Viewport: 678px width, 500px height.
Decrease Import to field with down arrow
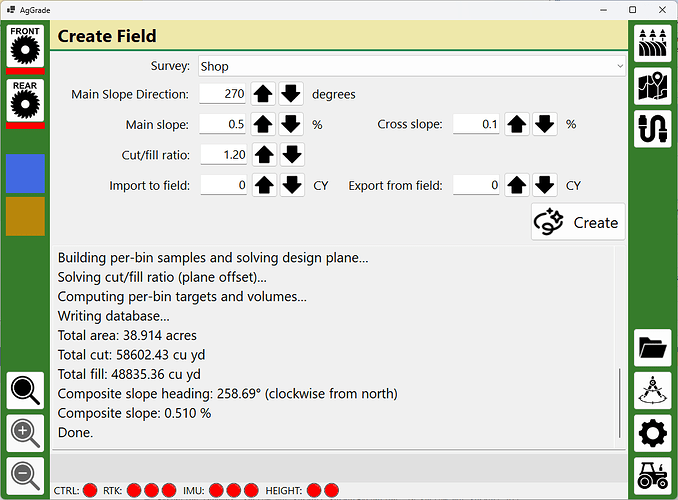pos(292,186)
